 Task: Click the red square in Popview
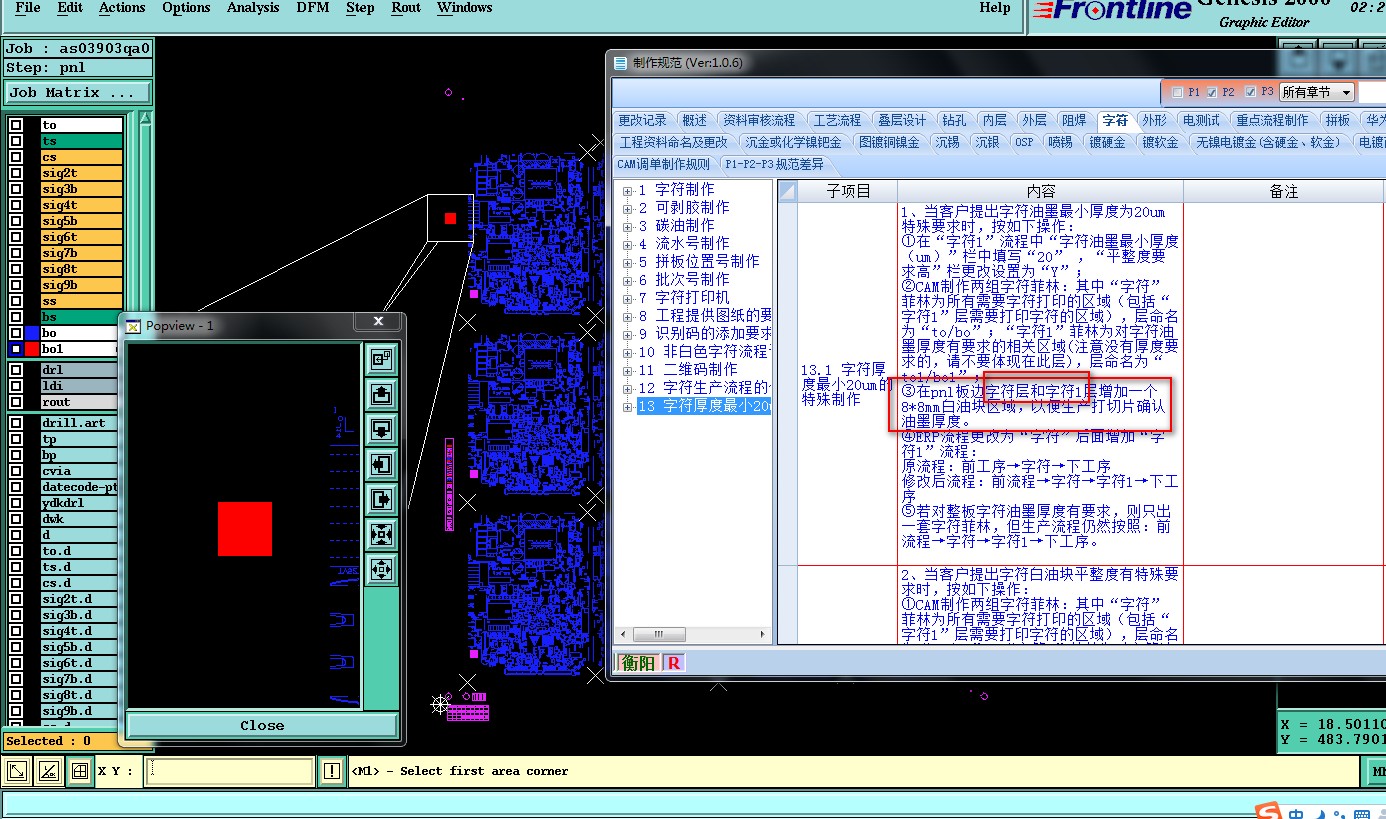245,529
